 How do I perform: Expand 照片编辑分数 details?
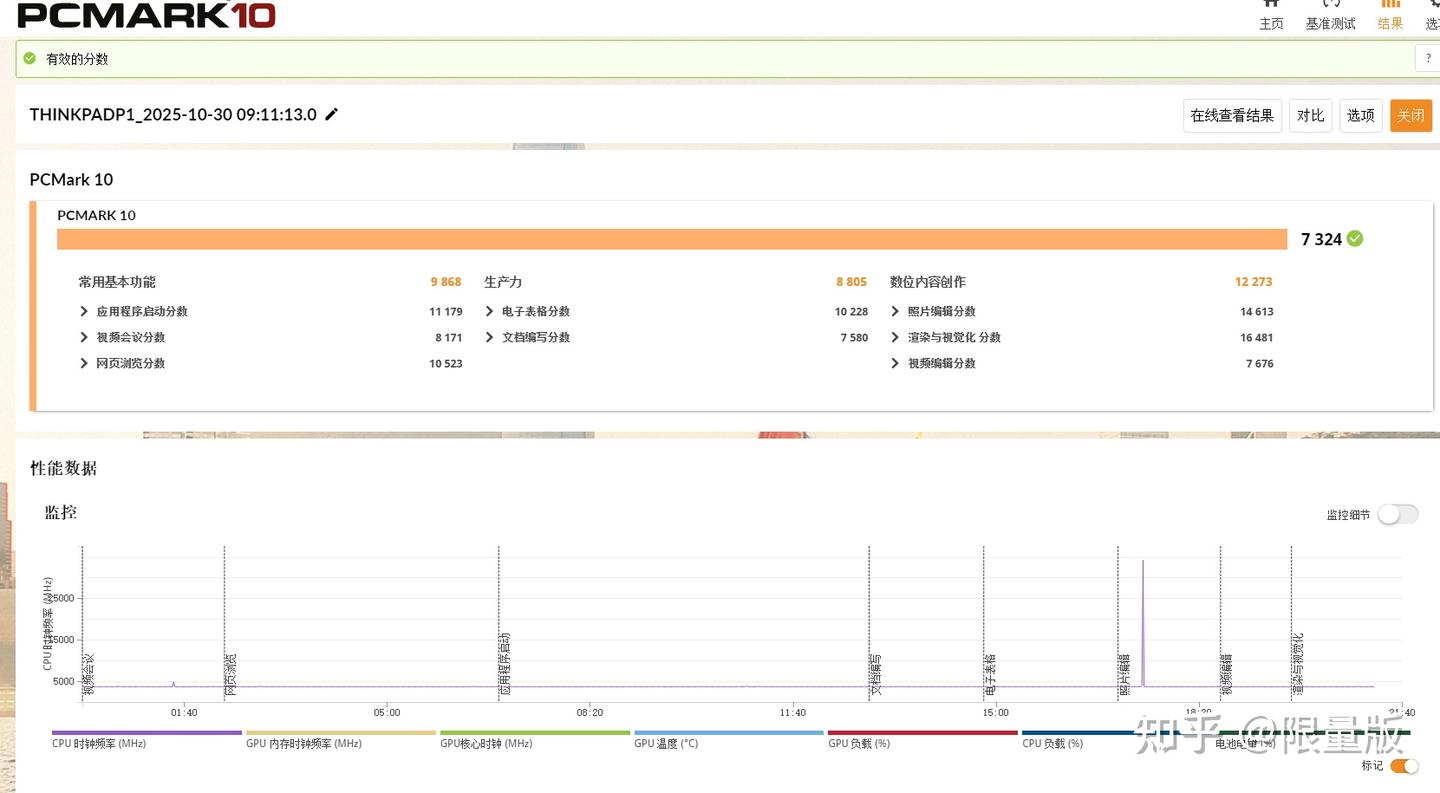[895, 311]
